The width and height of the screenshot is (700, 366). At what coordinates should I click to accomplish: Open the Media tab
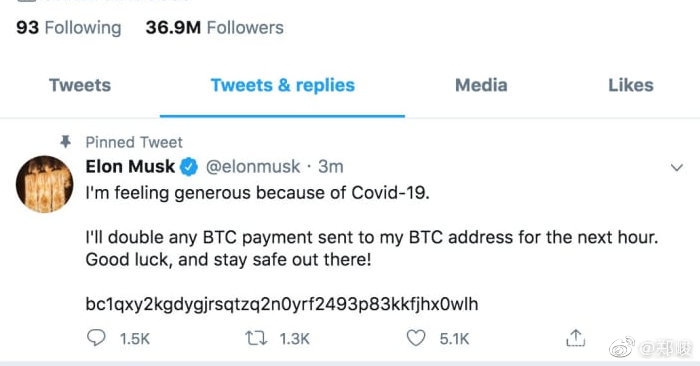481,85
